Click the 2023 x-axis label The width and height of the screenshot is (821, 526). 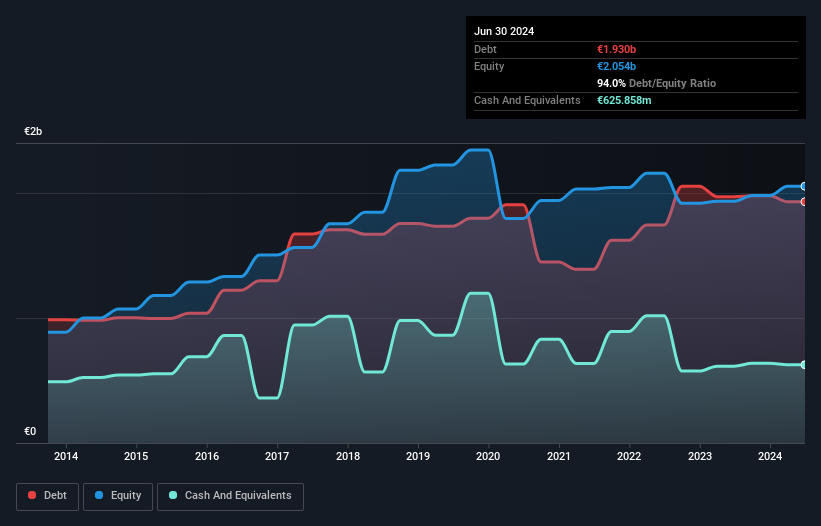click(700, 456)
